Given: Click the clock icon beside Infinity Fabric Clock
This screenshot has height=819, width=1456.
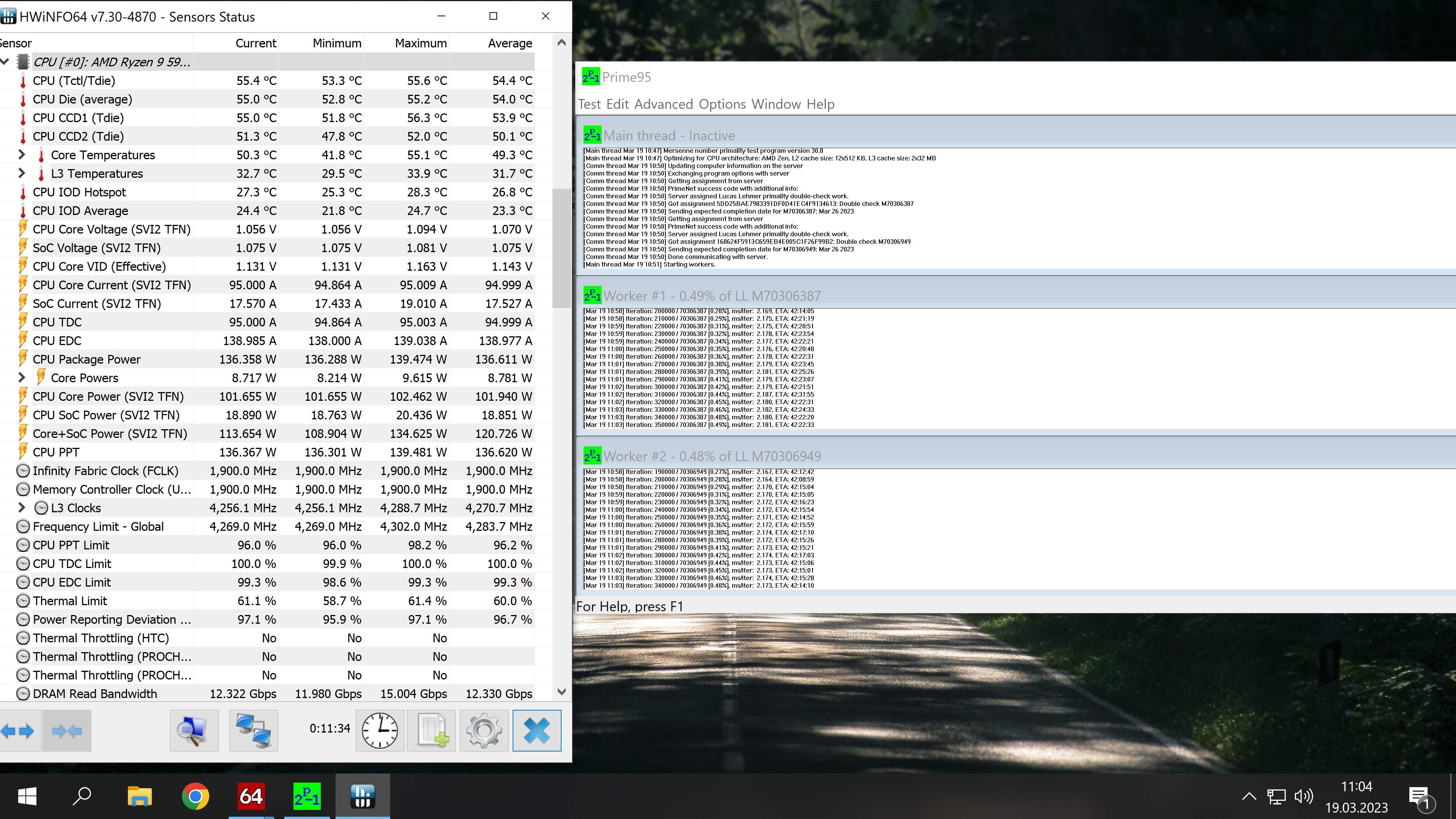Looking at the screenshot, I should [23, 470].
